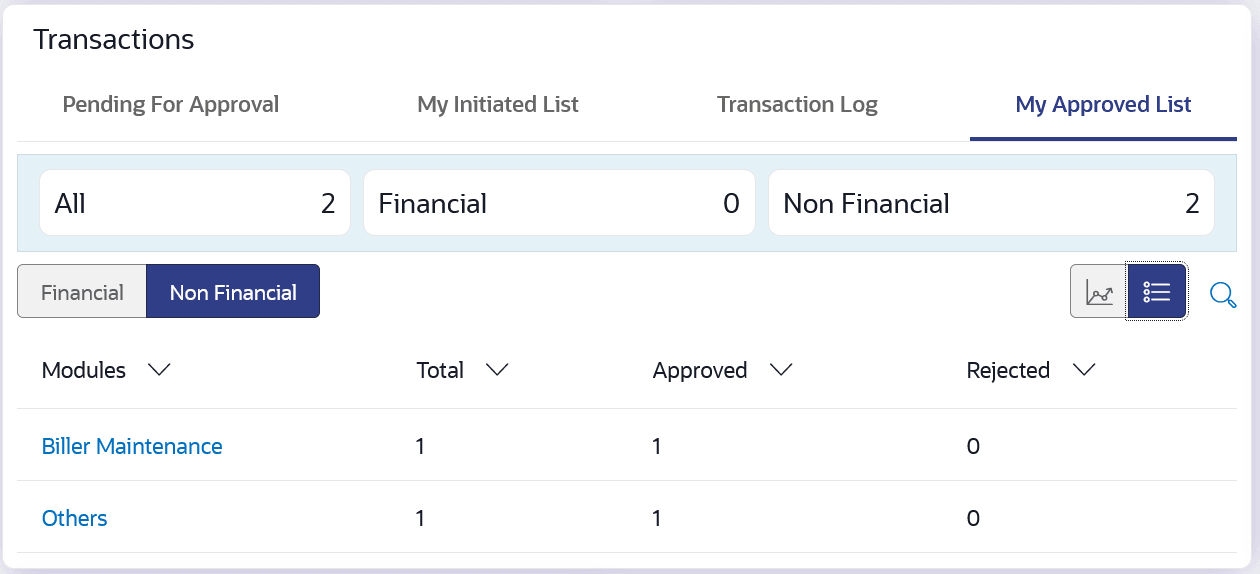Click the Others row total count

(x=421, y=518)
